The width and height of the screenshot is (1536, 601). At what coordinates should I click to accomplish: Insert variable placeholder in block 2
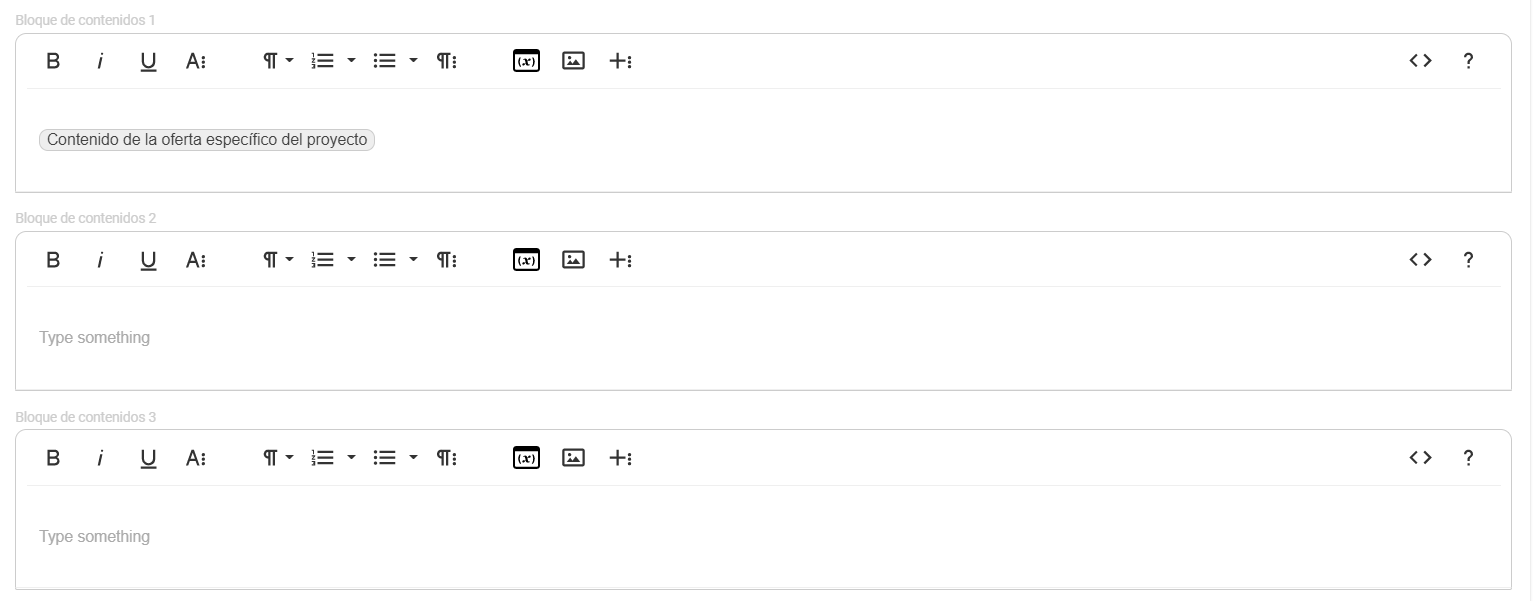click(x=526, y=260)
